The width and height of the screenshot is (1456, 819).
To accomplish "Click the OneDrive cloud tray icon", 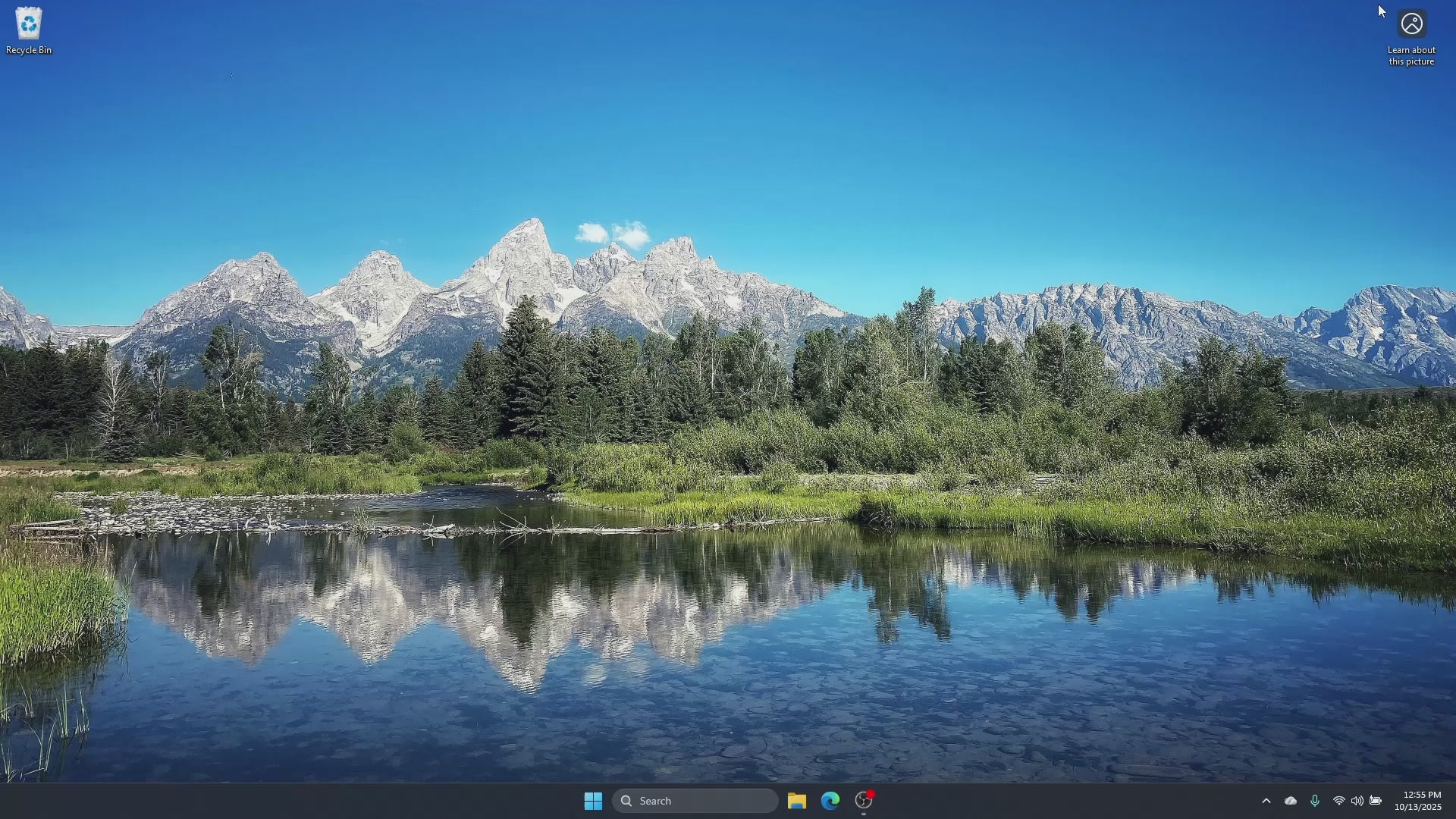I will 1291,801.
